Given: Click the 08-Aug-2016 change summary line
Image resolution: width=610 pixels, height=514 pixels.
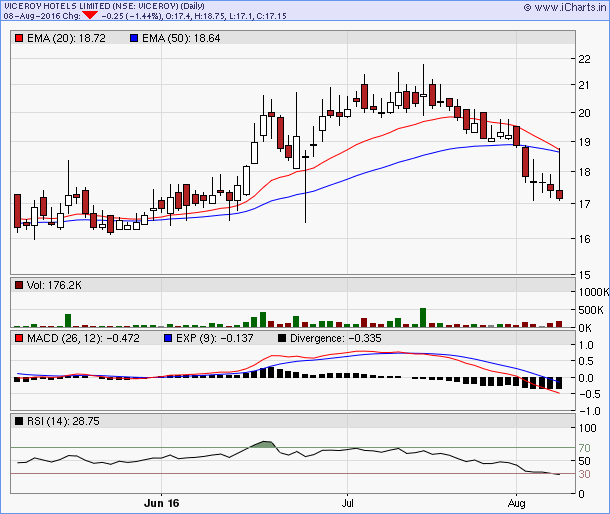Looking at the screenshot, I should 145,16.
